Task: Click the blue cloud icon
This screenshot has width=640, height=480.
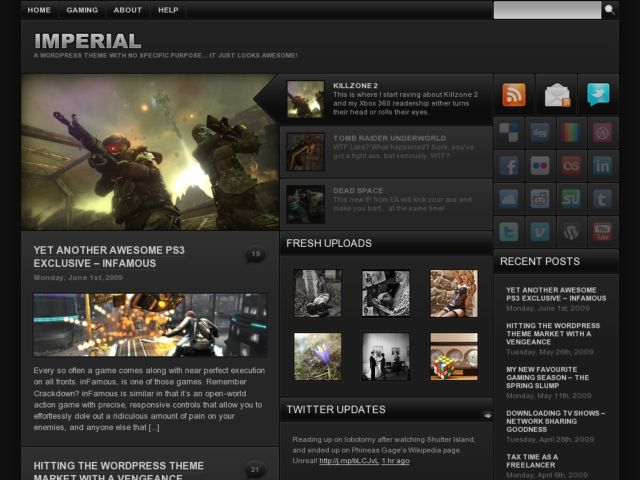Action: pos(509,199)
